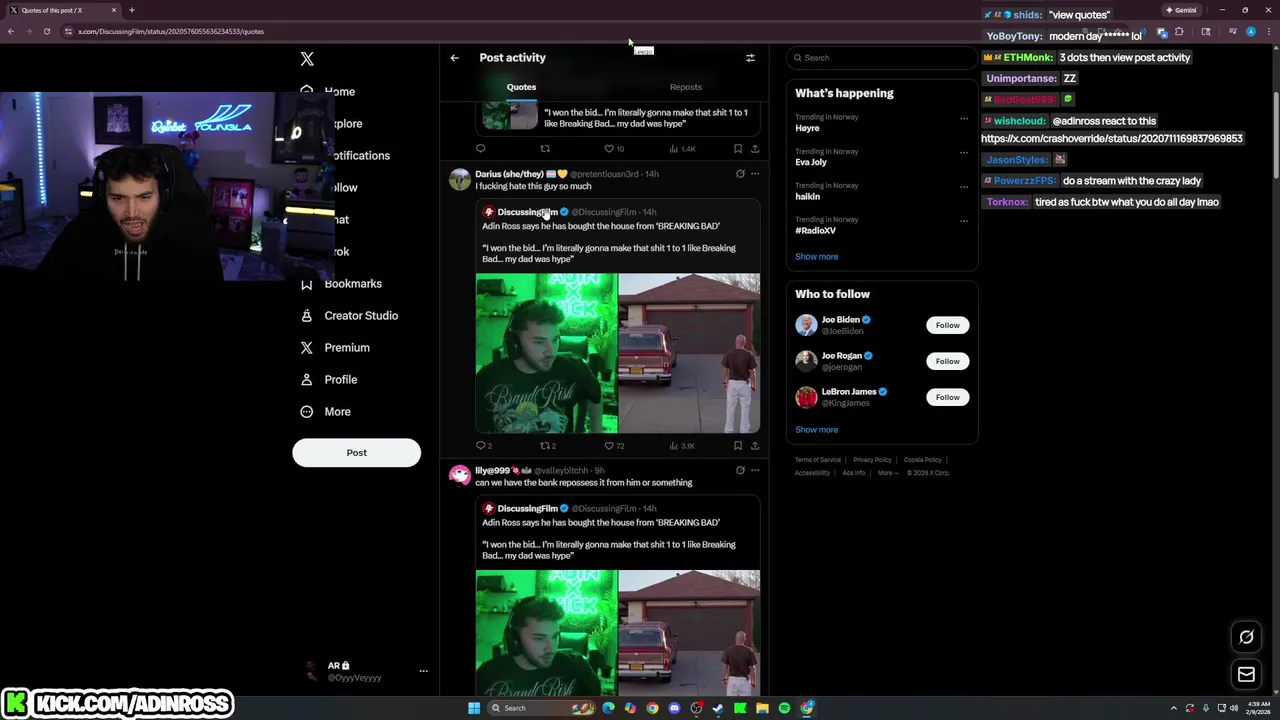Open options for the Eva Joly trend
This screenshot has height=720, width=1280.
964,152
